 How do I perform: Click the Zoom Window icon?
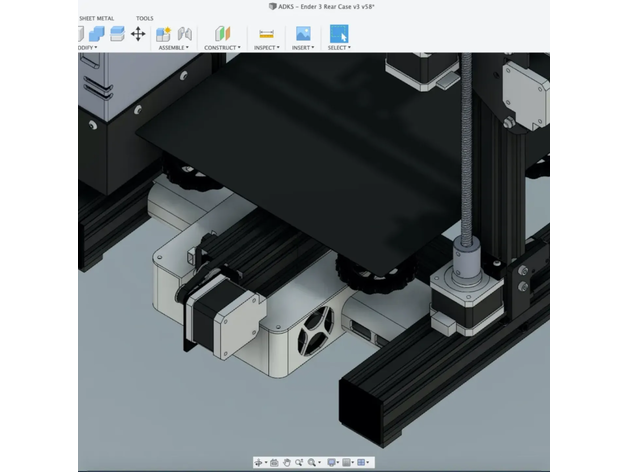click(299, 463)
